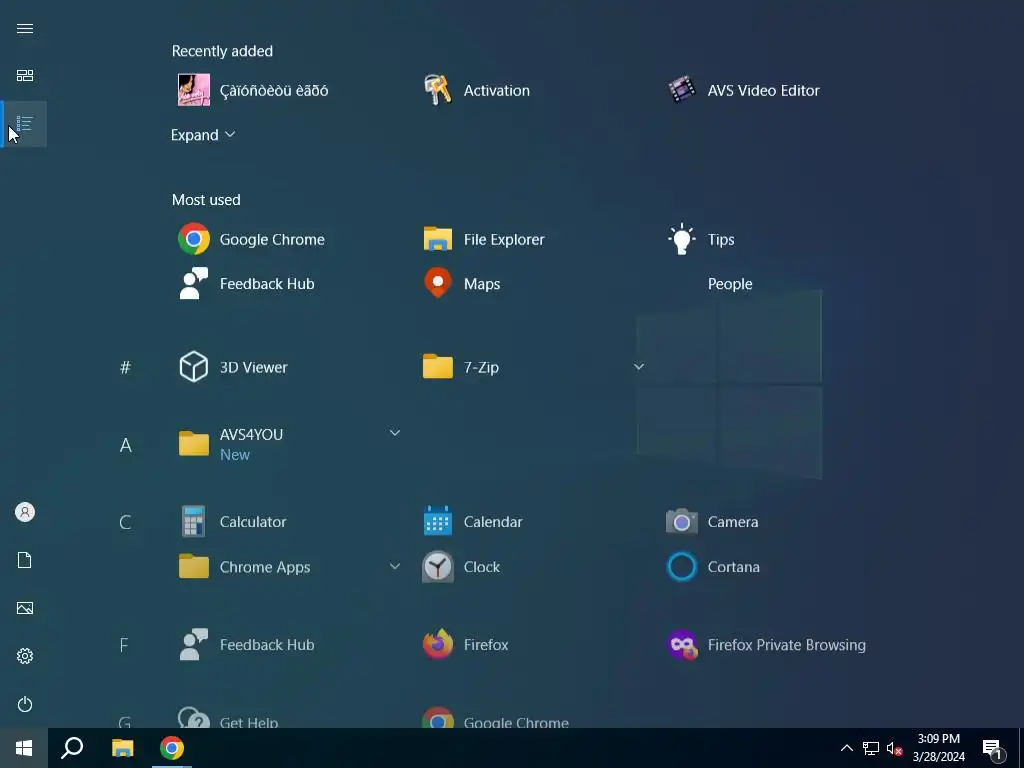
Task: Open the taskbar clock and date
Action: click(938, 748)
